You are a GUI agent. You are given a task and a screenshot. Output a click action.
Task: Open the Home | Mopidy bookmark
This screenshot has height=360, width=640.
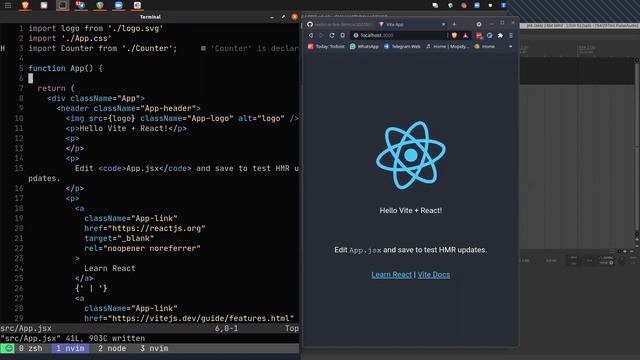[x=447, y=47]
